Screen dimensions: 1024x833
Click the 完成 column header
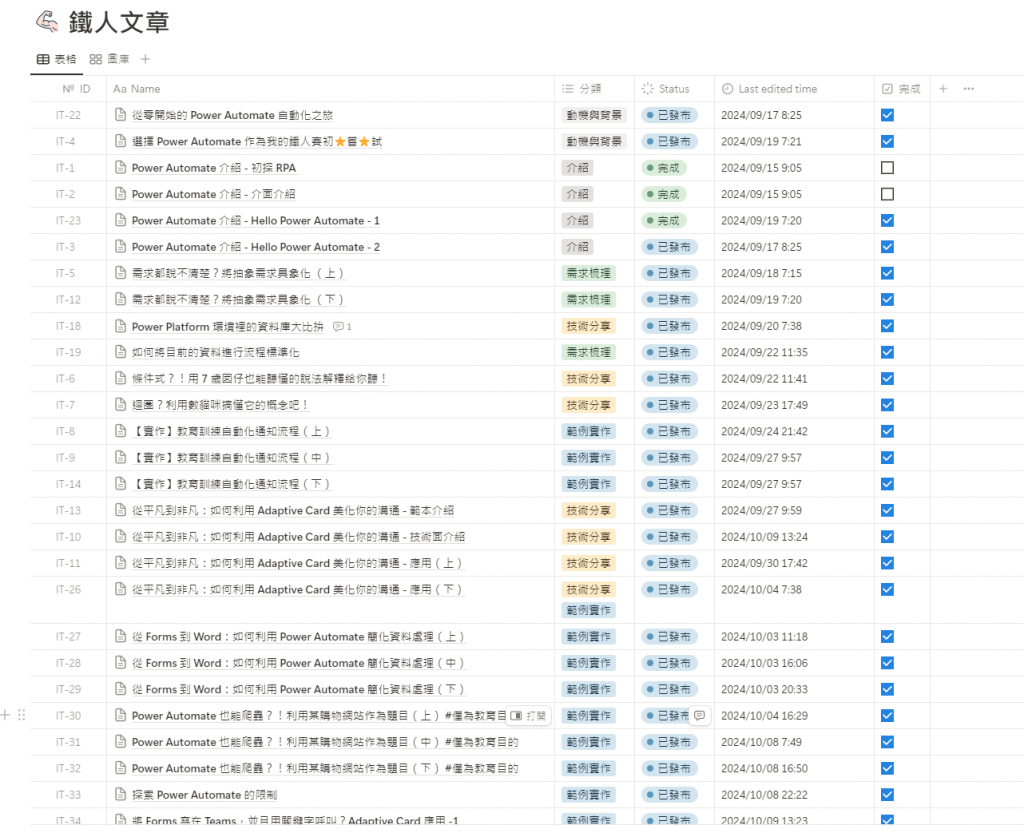(x=901, y=89)
